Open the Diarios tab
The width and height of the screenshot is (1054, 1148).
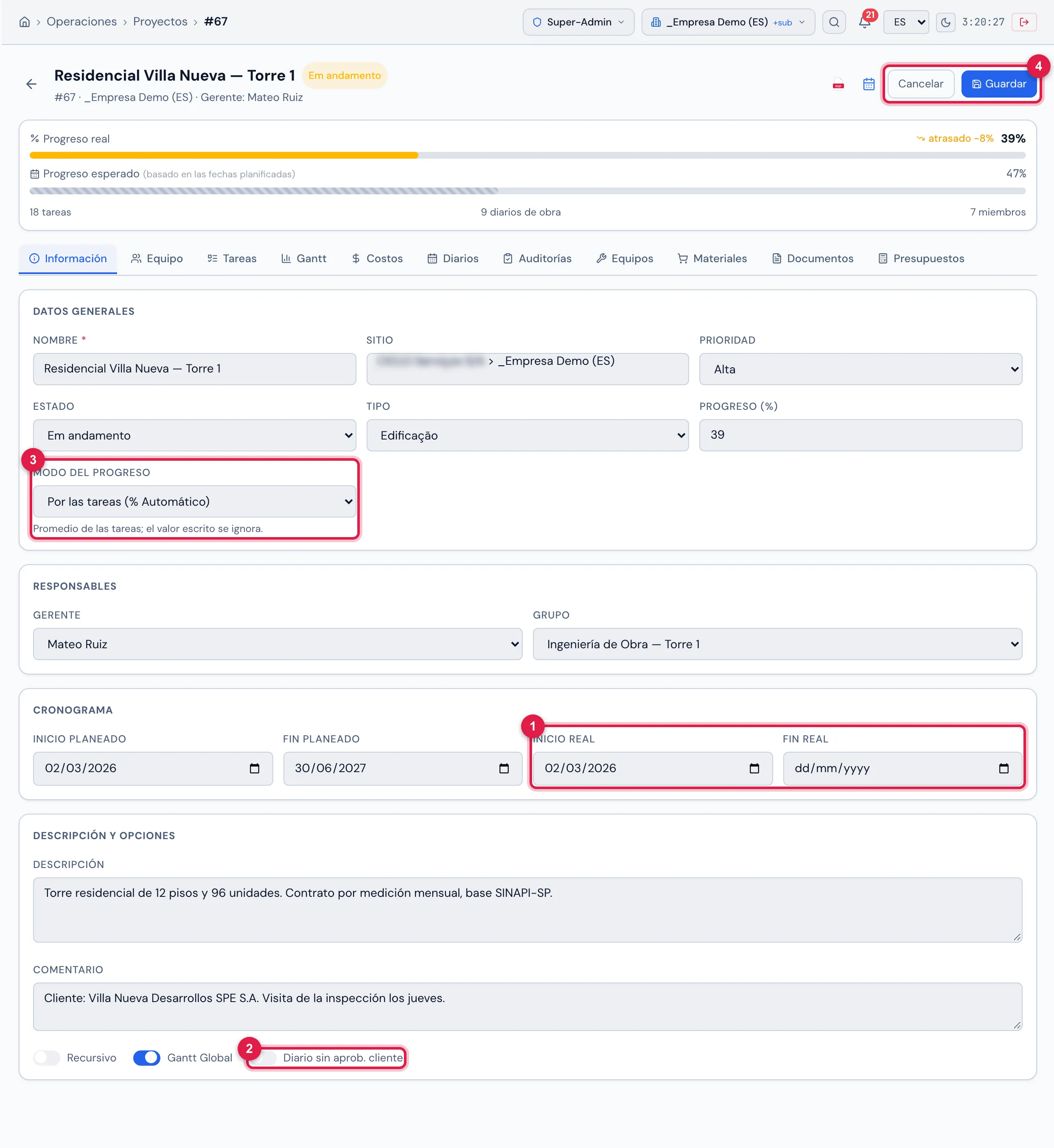coord(453,258)
